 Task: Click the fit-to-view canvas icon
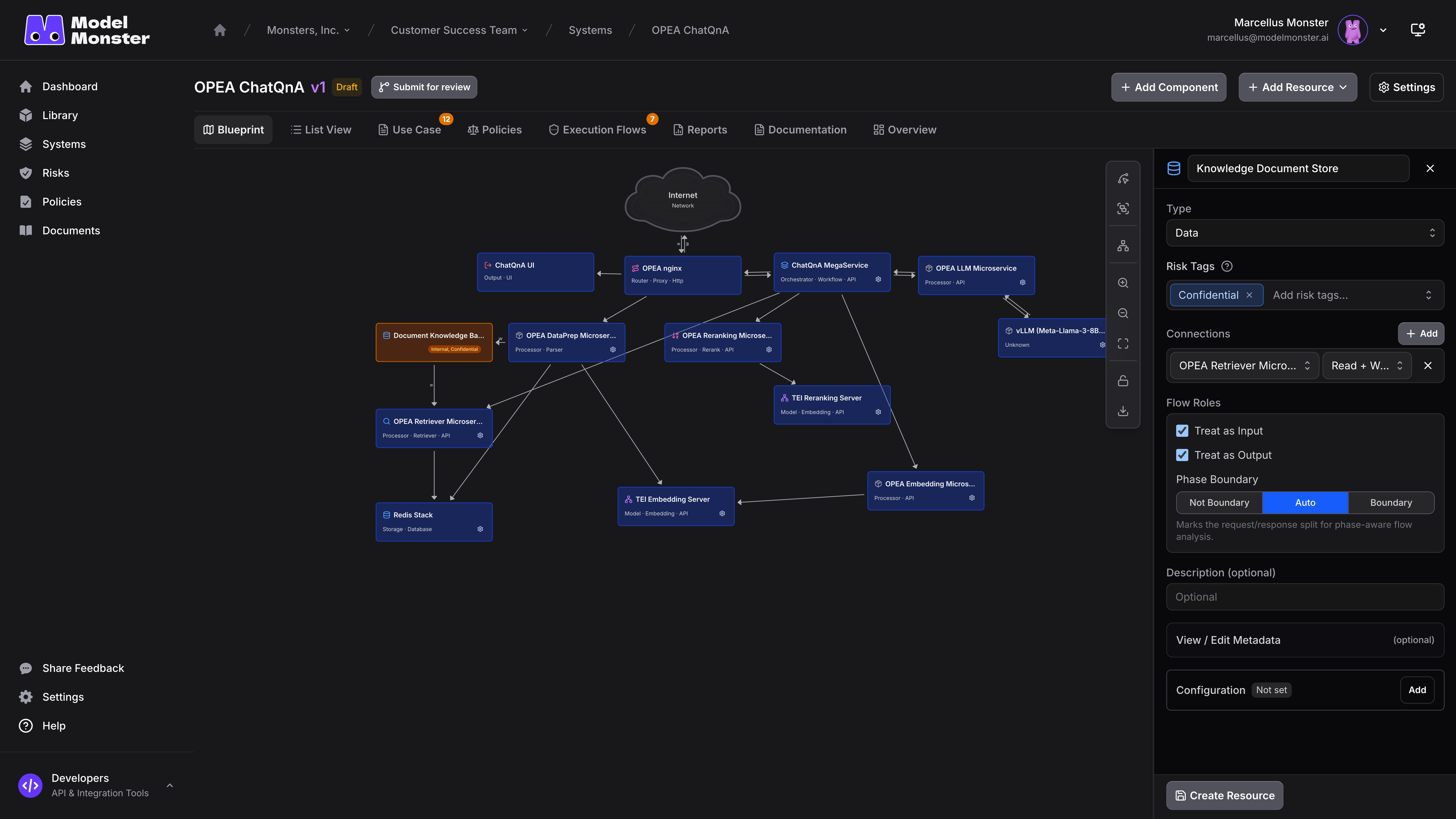click(1123, 344)
